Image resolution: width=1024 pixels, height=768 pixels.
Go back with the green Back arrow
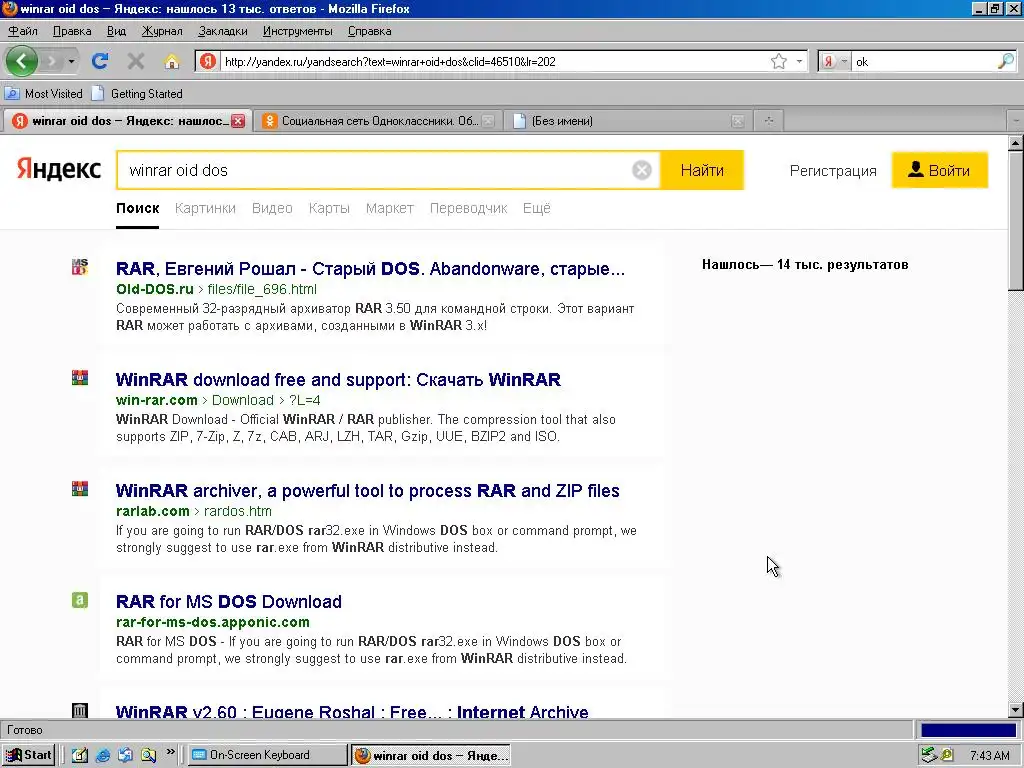pyautogui.click(x=22, y=61)
